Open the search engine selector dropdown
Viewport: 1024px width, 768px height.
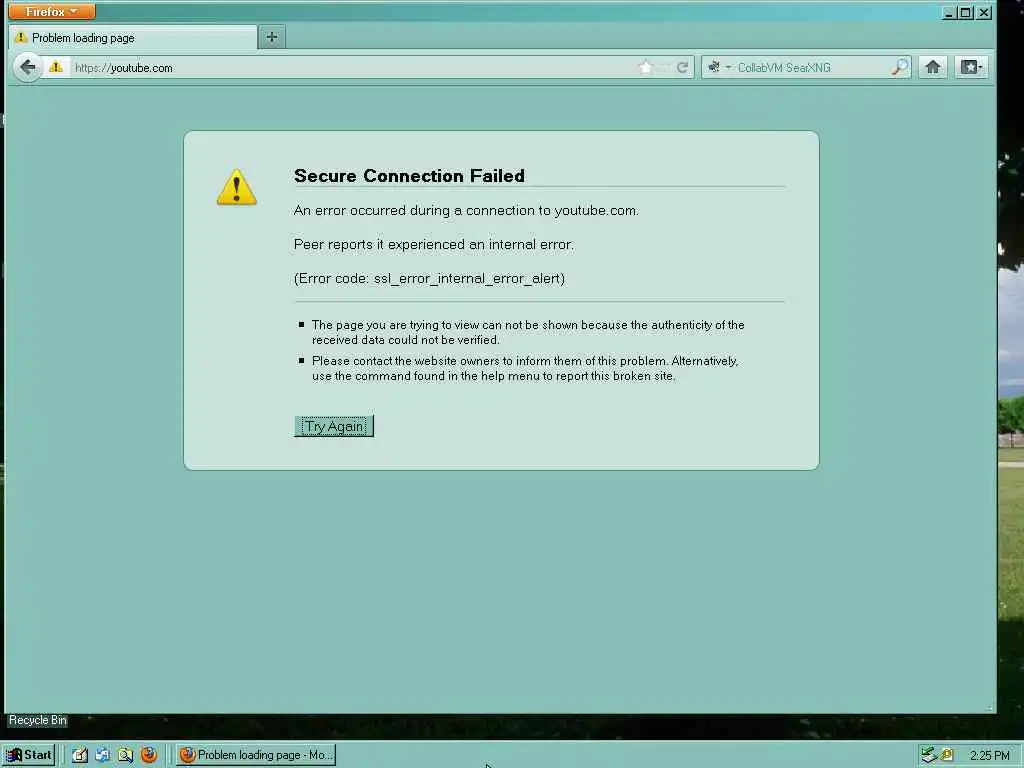pyautogui.click(x=718, y=67)
